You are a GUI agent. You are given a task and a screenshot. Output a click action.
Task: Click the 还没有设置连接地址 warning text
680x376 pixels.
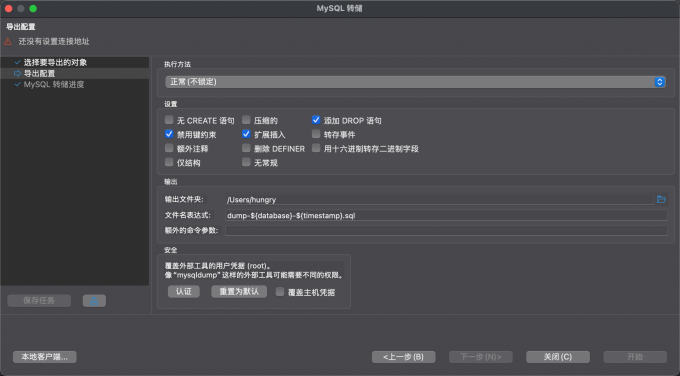coord(54,42)
